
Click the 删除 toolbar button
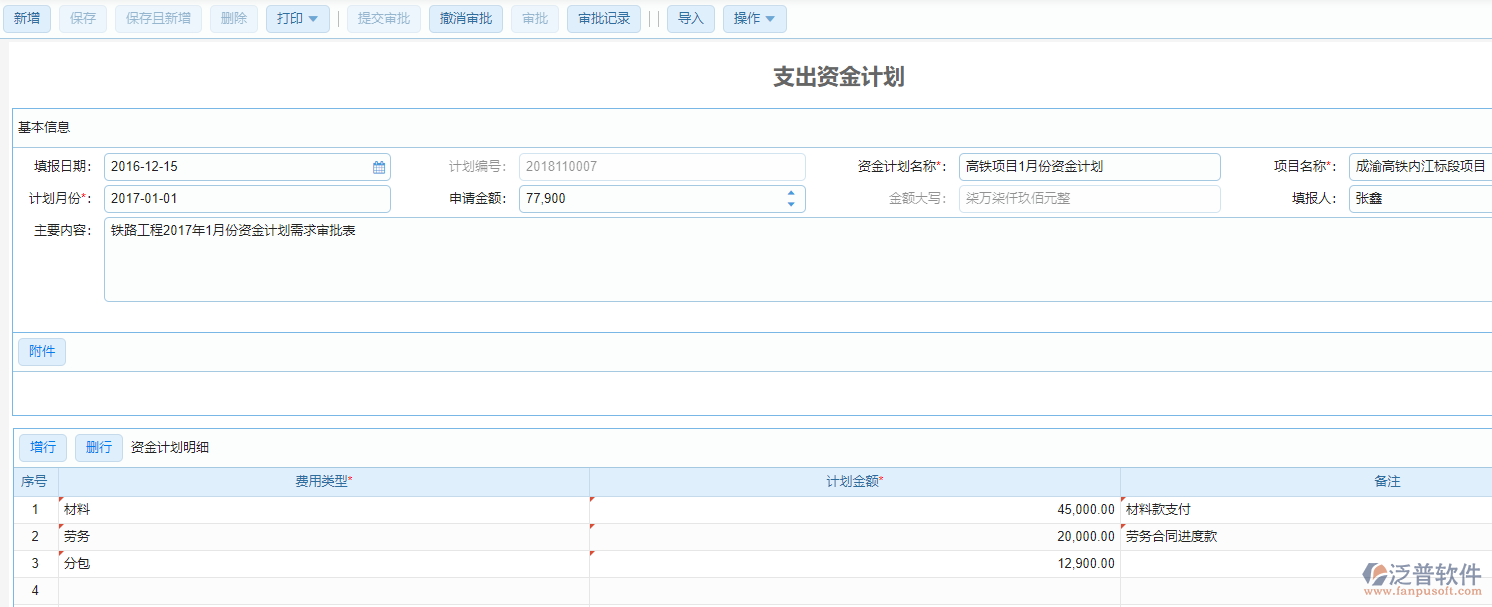point(233,18)
